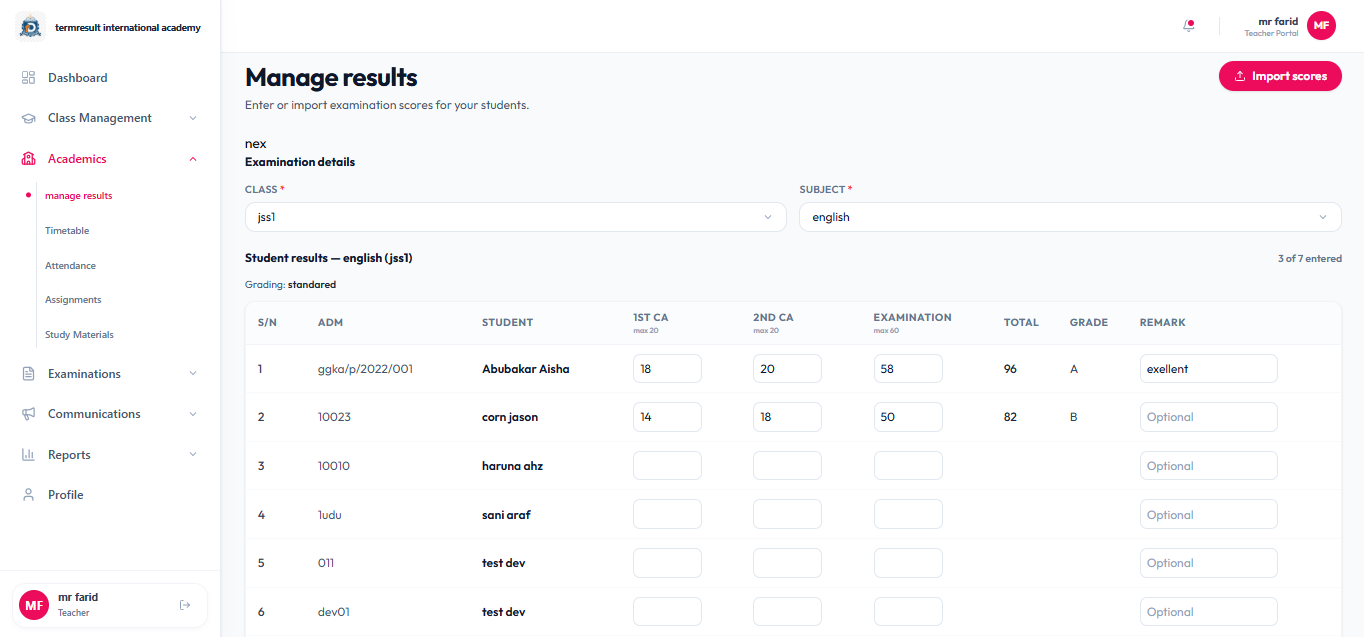Click the MF avatar in sidebar footer

[x=34, y=605]
